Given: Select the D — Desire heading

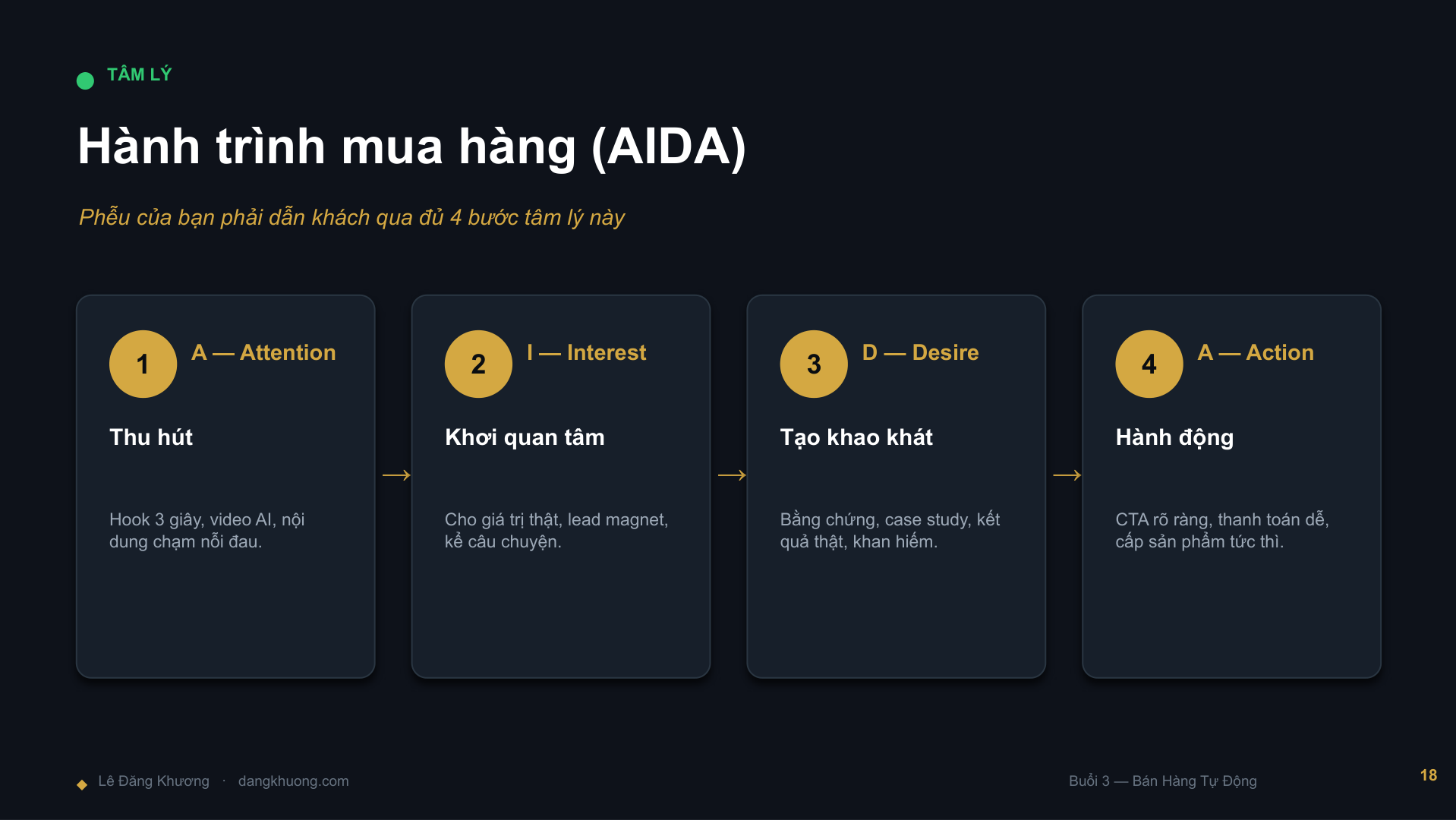Looking at the screenshot, I should [920, 352].
